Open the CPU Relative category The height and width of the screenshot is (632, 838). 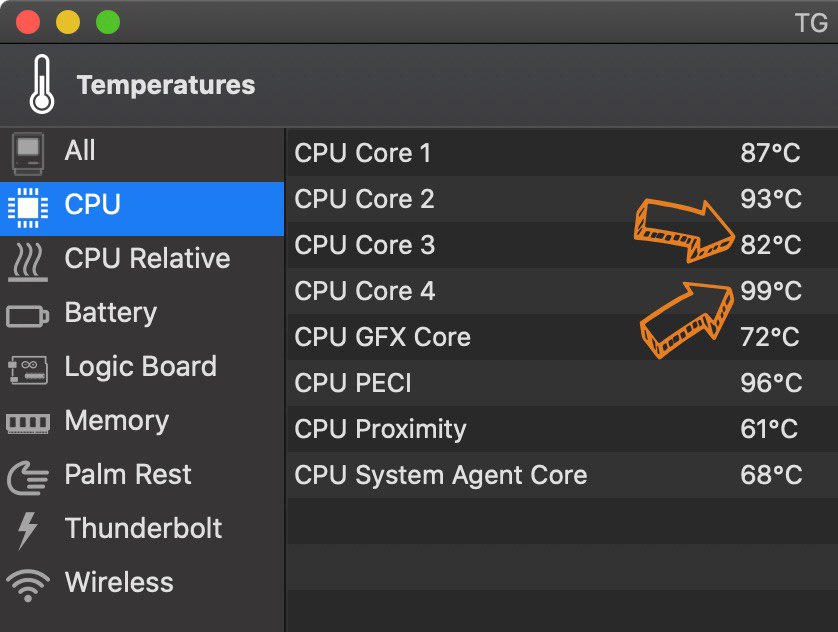[142, 262]
